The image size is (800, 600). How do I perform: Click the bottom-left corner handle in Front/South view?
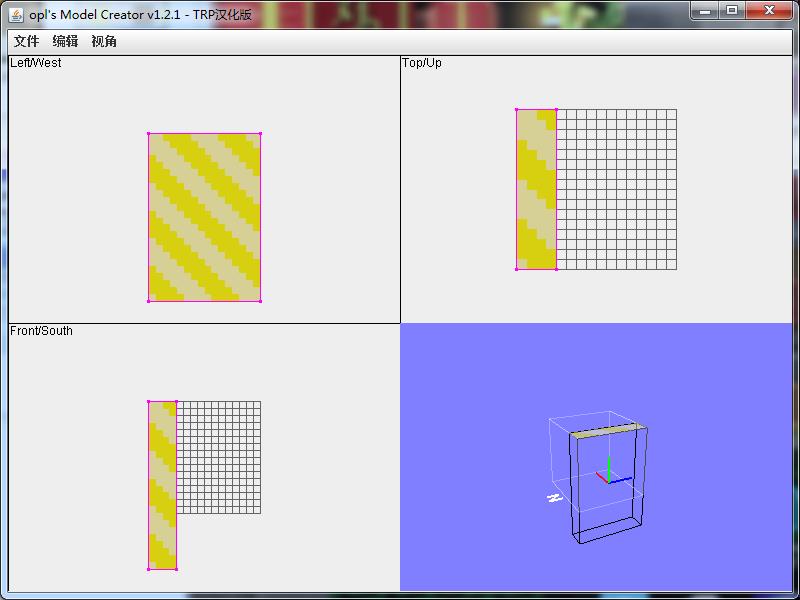coord(149,569)
